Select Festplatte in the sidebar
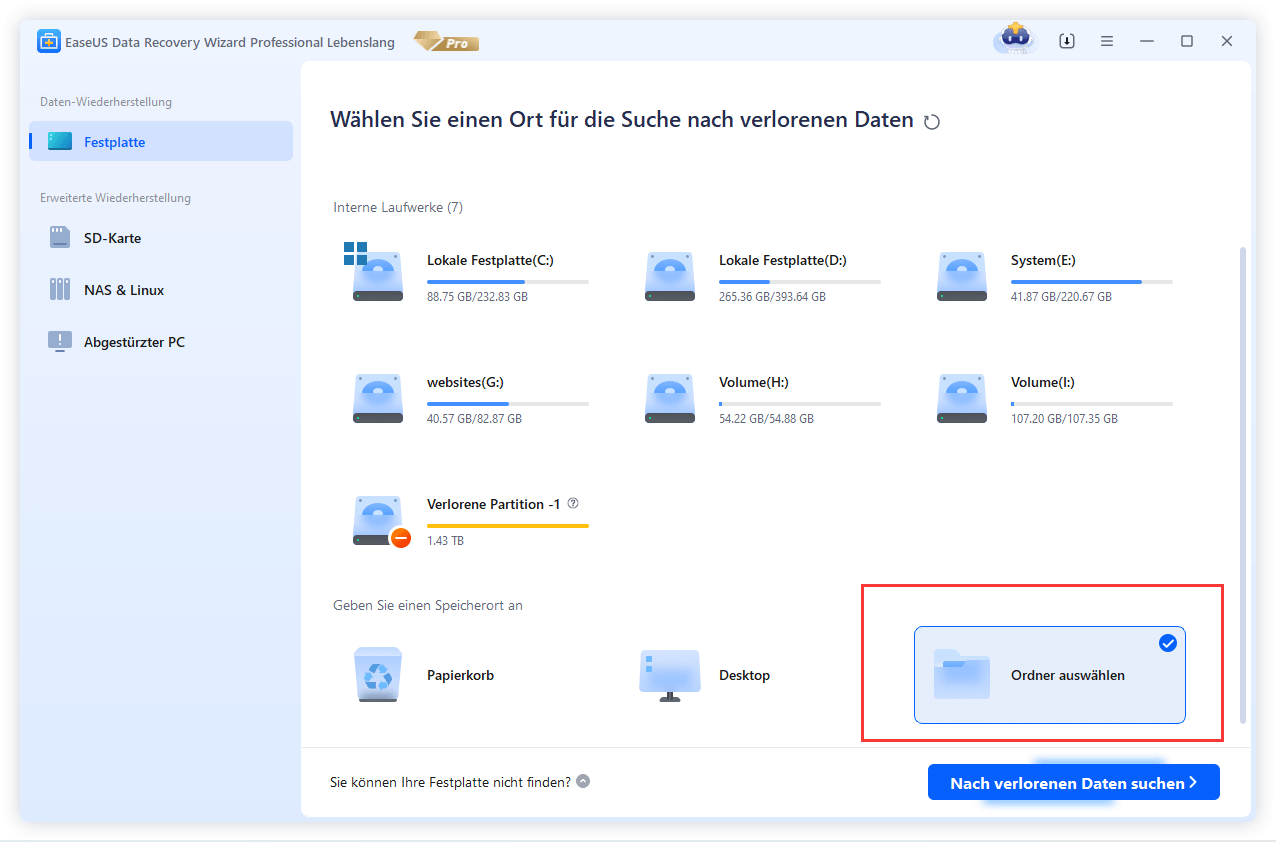Screen dimensions: 1276x842 pyautogui.click(x=161, y=142)
